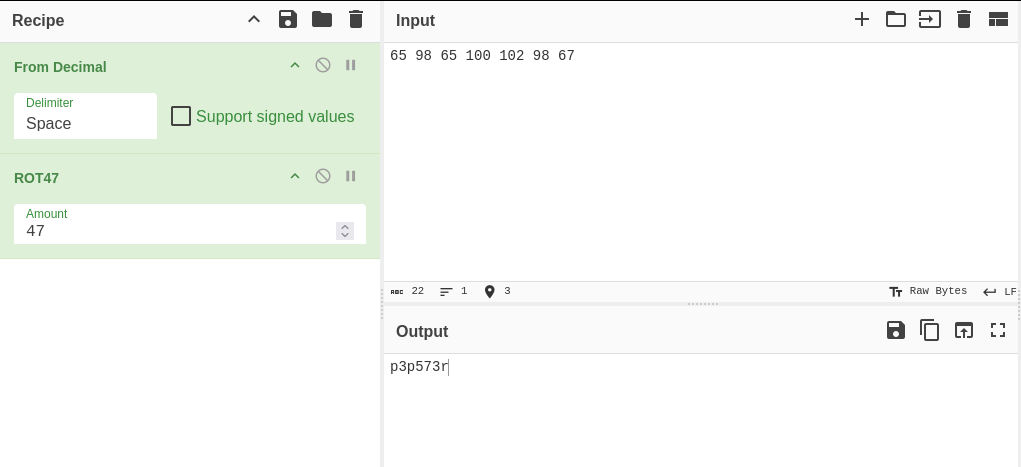
Task: Clear recipe with the trash icon
Action: click(x=356, y=20)
